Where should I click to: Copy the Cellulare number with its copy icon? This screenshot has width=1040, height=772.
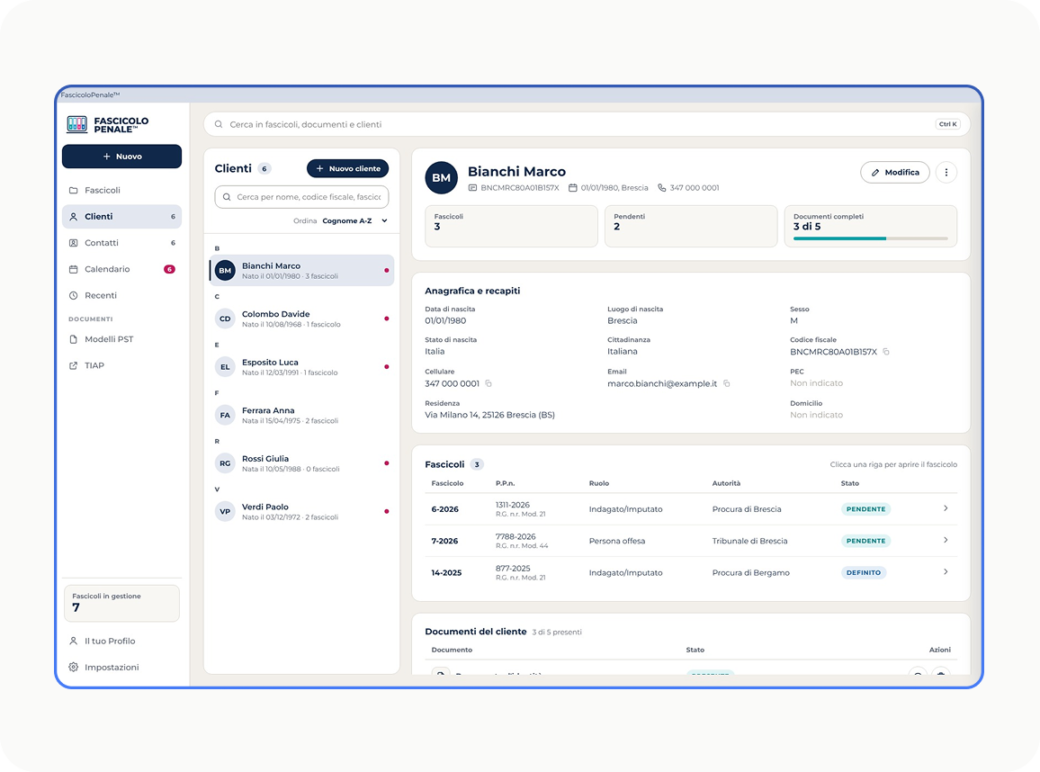pos(489,383)
